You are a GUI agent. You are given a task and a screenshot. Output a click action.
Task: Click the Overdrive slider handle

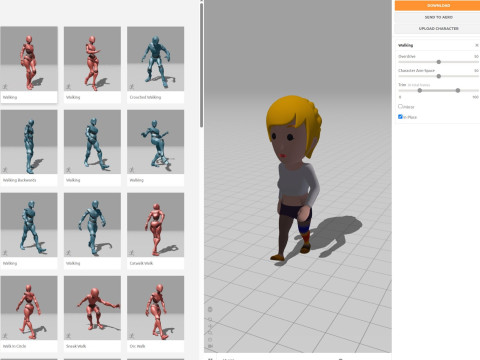[x=439, y=62]
